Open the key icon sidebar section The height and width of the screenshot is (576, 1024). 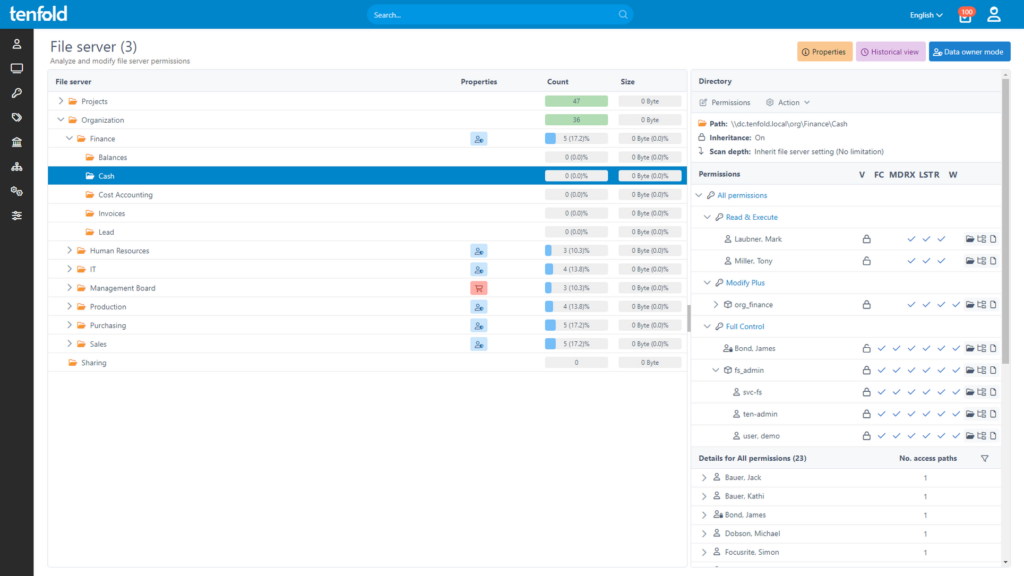pyautogui.click(x=17, y=93)
